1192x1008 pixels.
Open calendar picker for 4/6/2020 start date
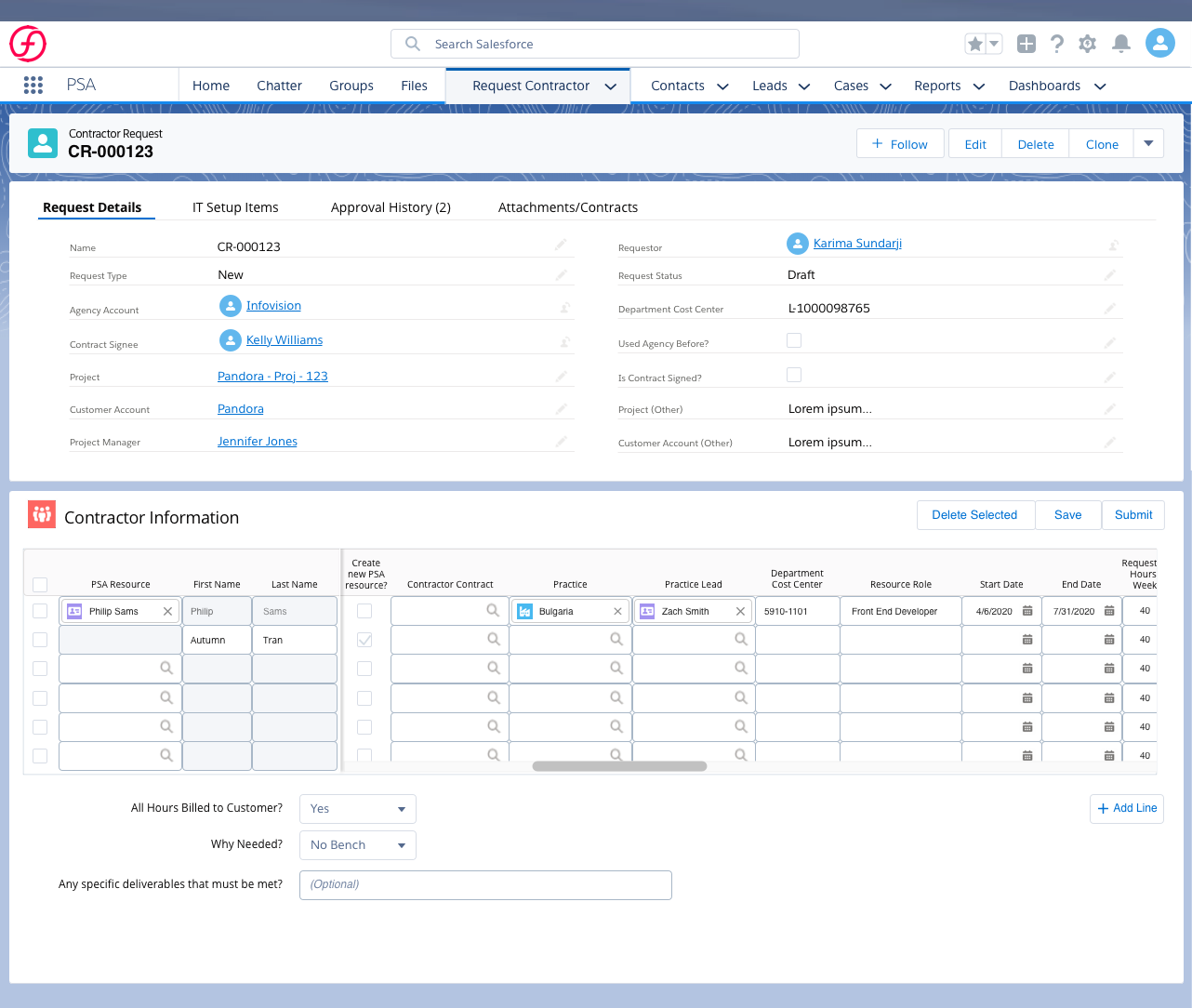click(x=1027, y=611)
